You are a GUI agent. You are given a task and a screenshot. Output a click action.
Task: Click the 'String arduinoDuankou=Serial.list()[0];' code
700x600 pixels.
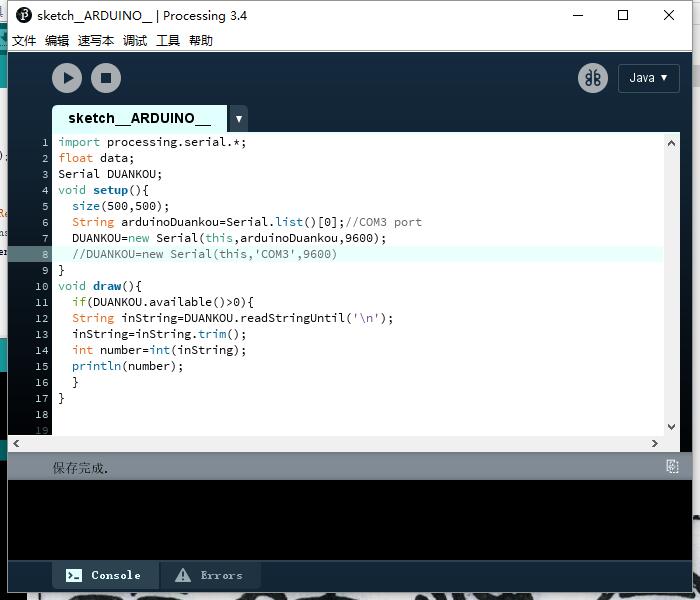[208, 222]
